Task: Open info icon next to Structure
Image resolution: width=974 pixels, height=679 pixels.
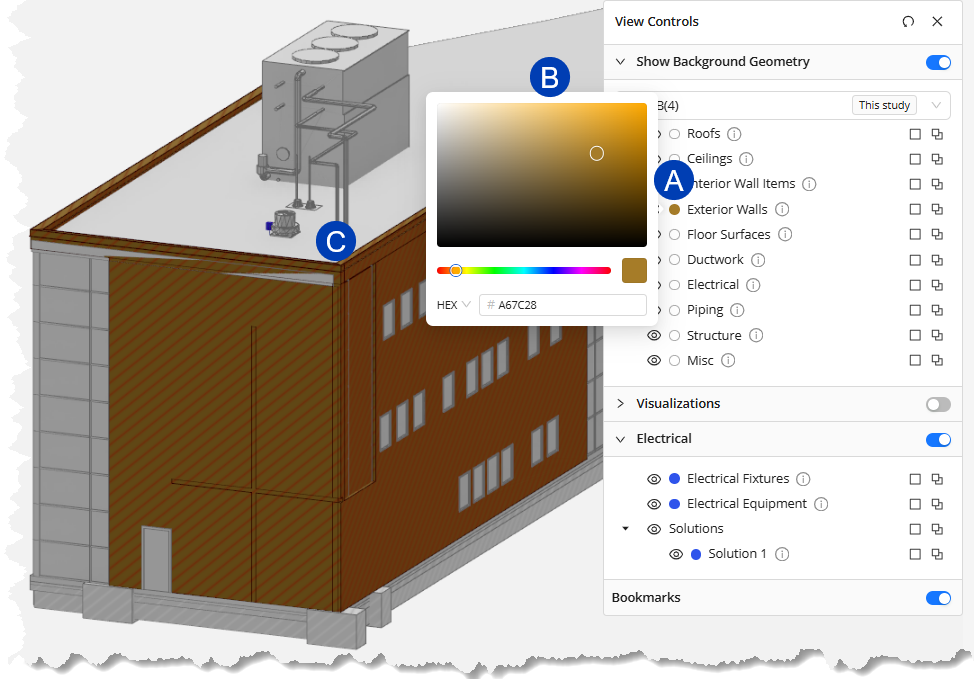Action: click(x=756, y=335)
